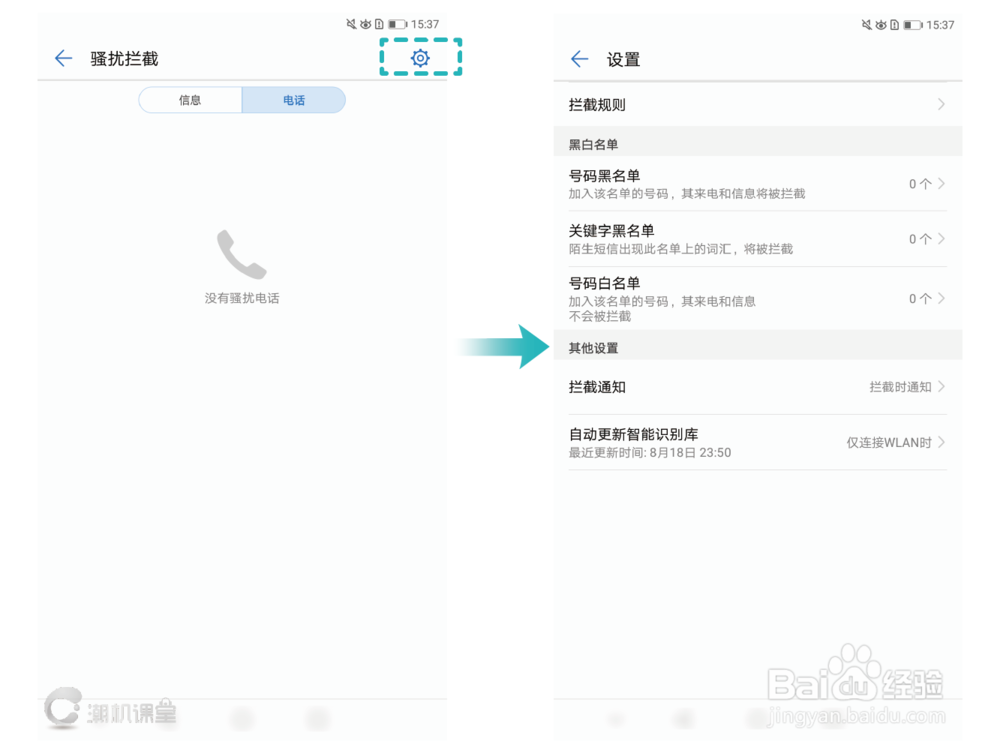Viewport: 1000px width, 750px height.
Task: Go back from 骚扰拦截 screen
Action: point(63,59)
